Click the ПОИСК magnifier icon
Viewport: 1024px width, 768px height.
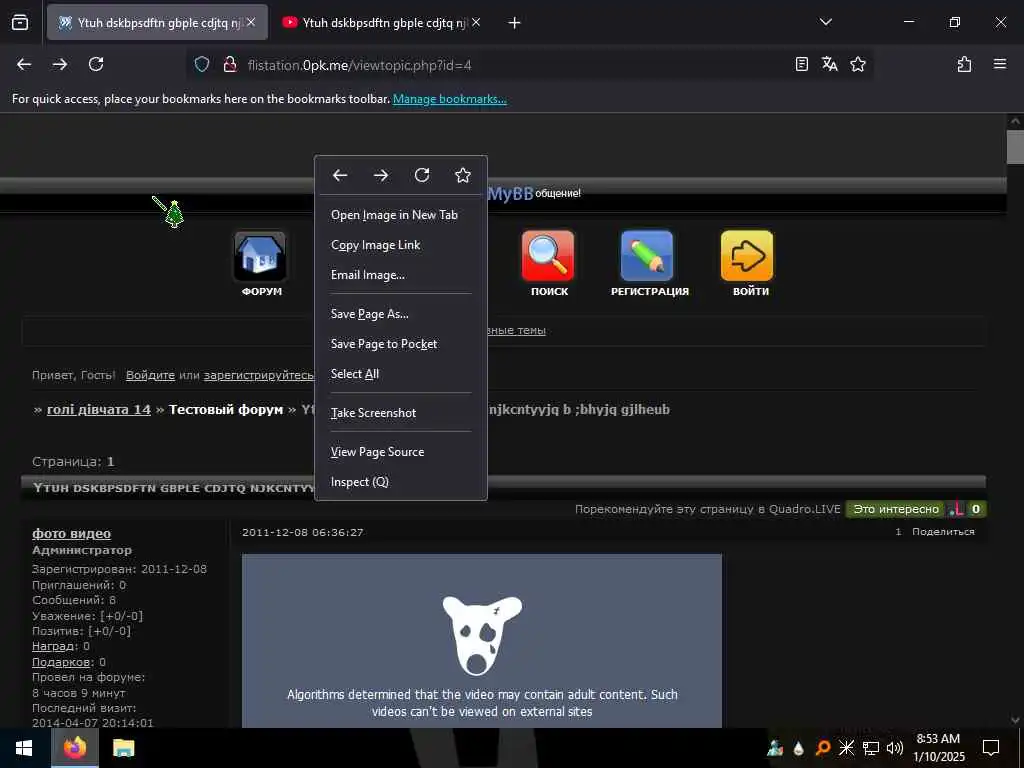[x=549, y=256]
